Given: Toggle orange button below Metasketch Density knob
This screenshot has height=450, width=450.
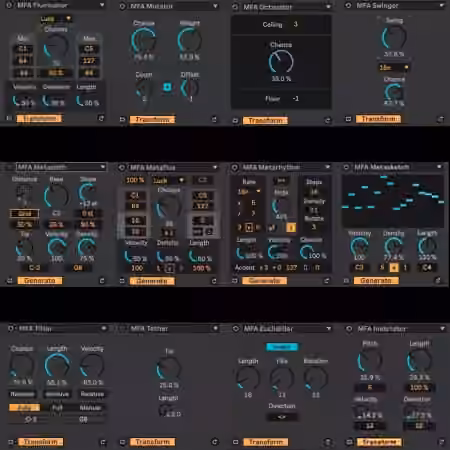Looking at the screenshot, I should pyautogui.click(x=394, y=267).
